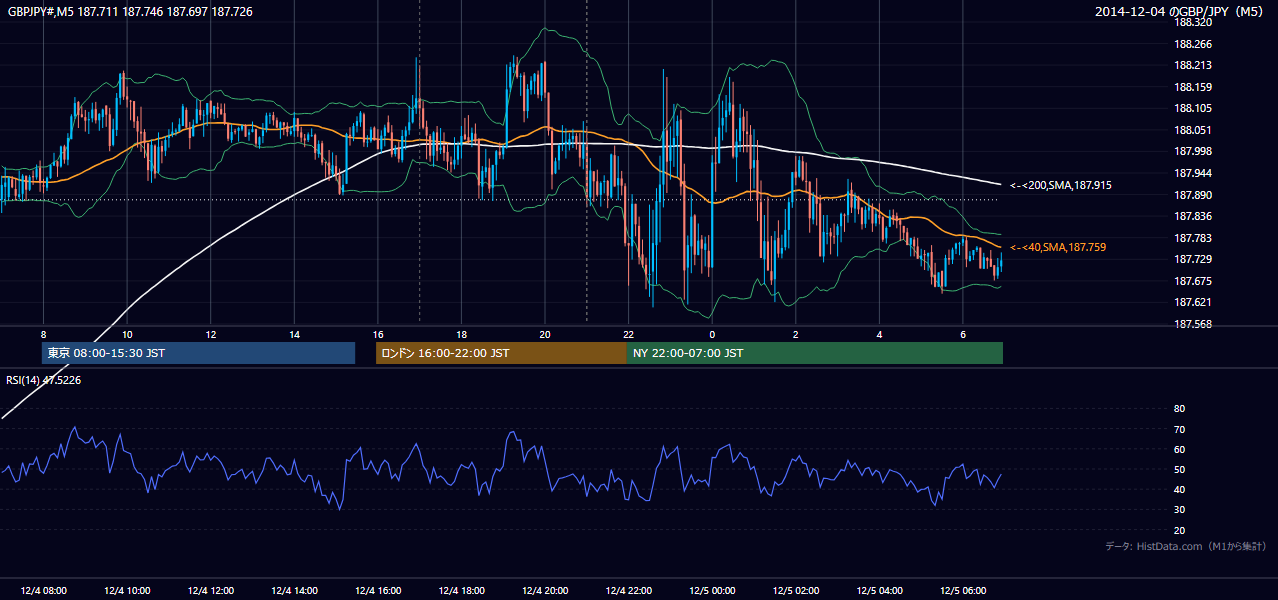The height and width of the screenshot is (600, 1278).
Task: Click price axis value 188.320
Action: click(1192, 22)
